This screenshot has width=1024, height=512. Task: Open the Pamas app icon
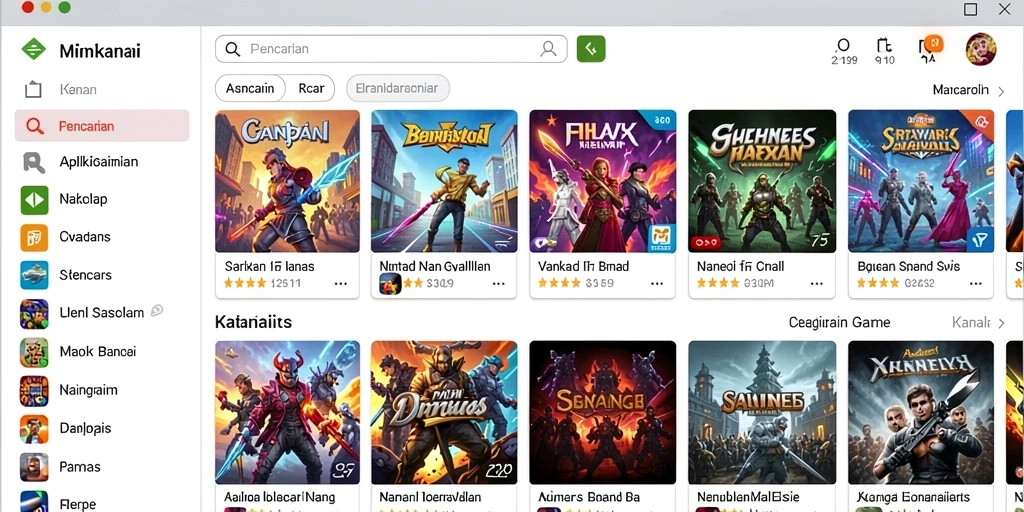[34, 467]
